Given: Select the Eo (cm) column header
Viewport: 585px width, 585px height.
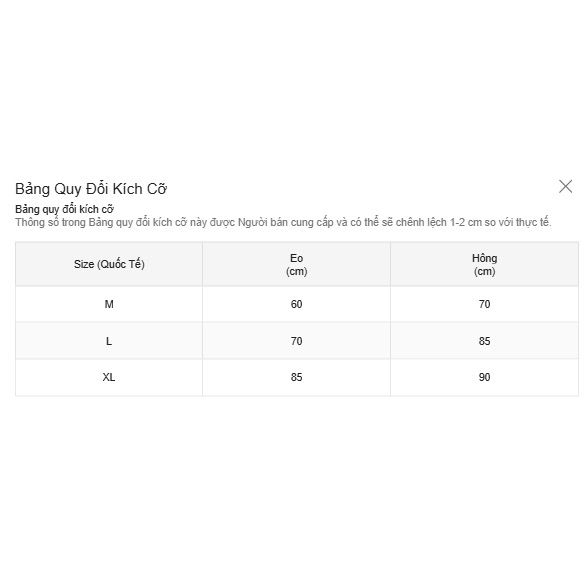Looking at the screenshot, I should tap(297, 264).
